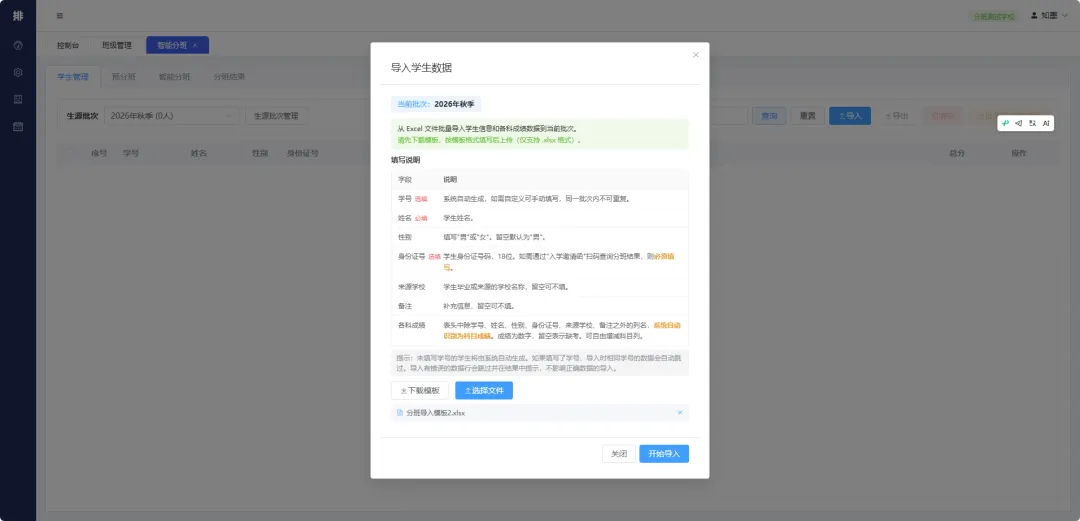Click the 查询 button on the background page
1080x521 pixels.
click(769, 116)
